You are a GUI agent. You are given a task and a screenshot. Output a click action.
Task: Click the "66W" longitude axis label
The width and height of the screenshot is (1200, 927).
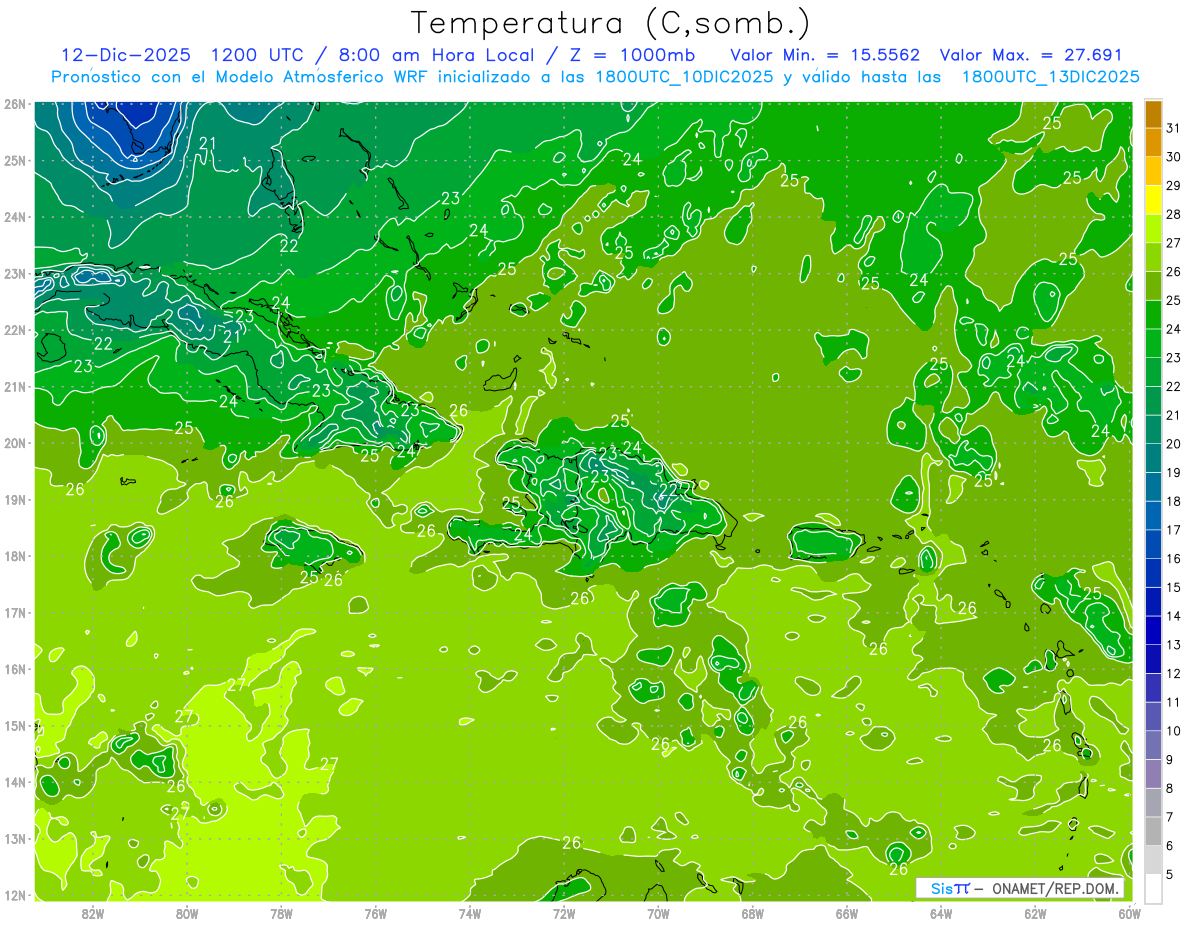tap(847, 913)
